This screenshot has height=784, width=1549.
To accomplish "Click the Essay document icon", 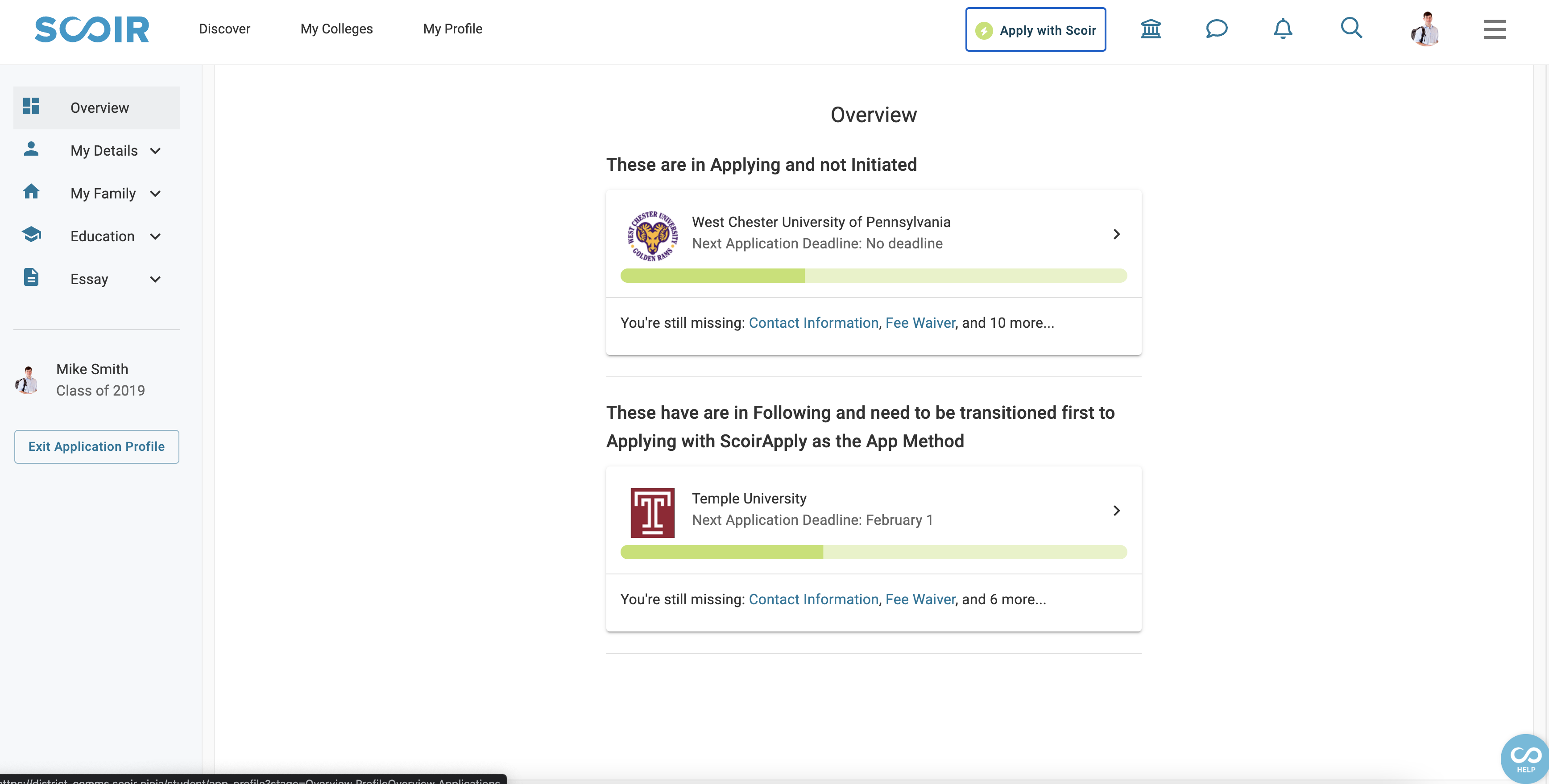I will click(31, 277).
